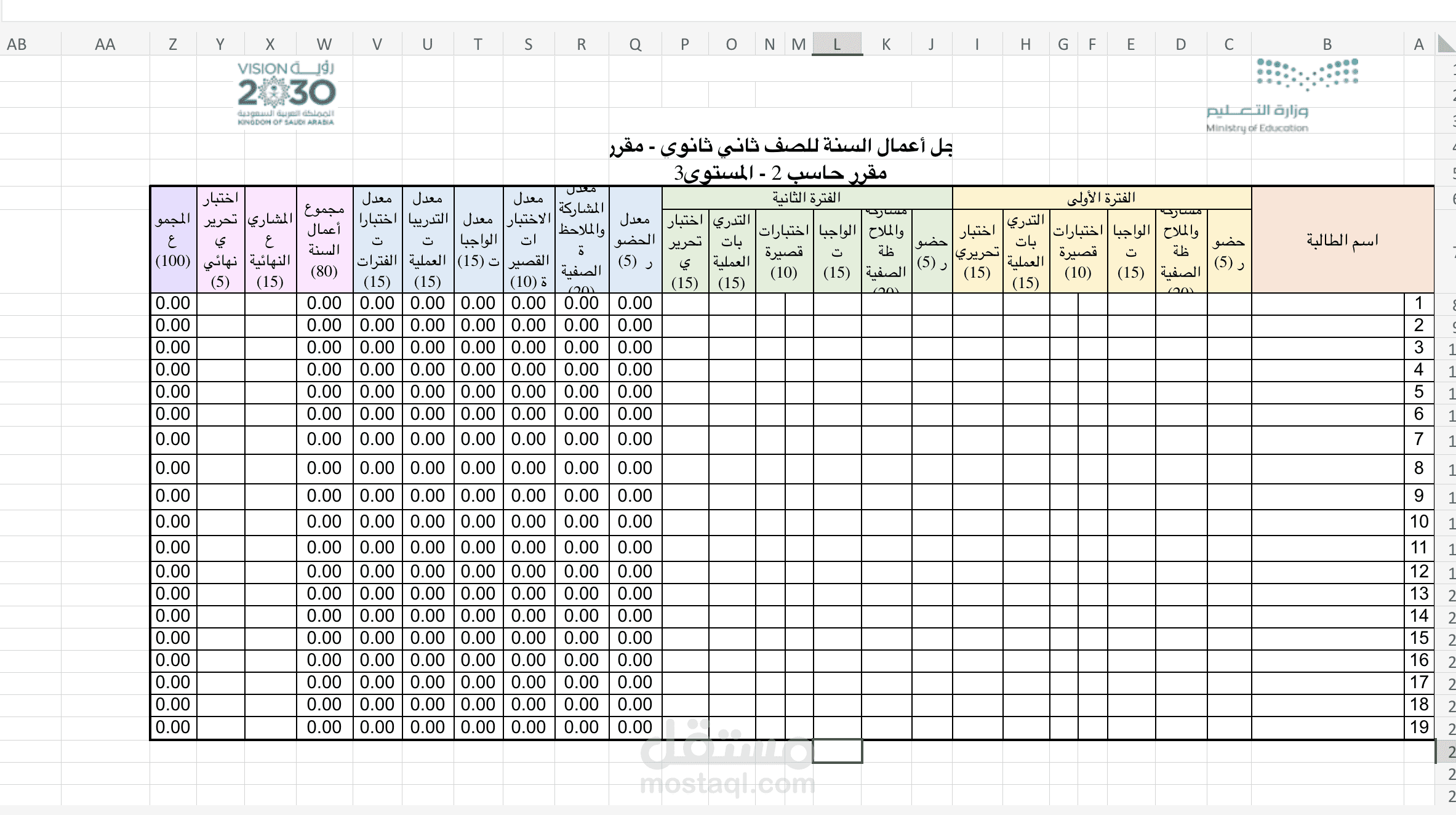Click student serial number 19 cell
The width and height of the screenshot is (1456, 815).
(x=1419, y=728)
